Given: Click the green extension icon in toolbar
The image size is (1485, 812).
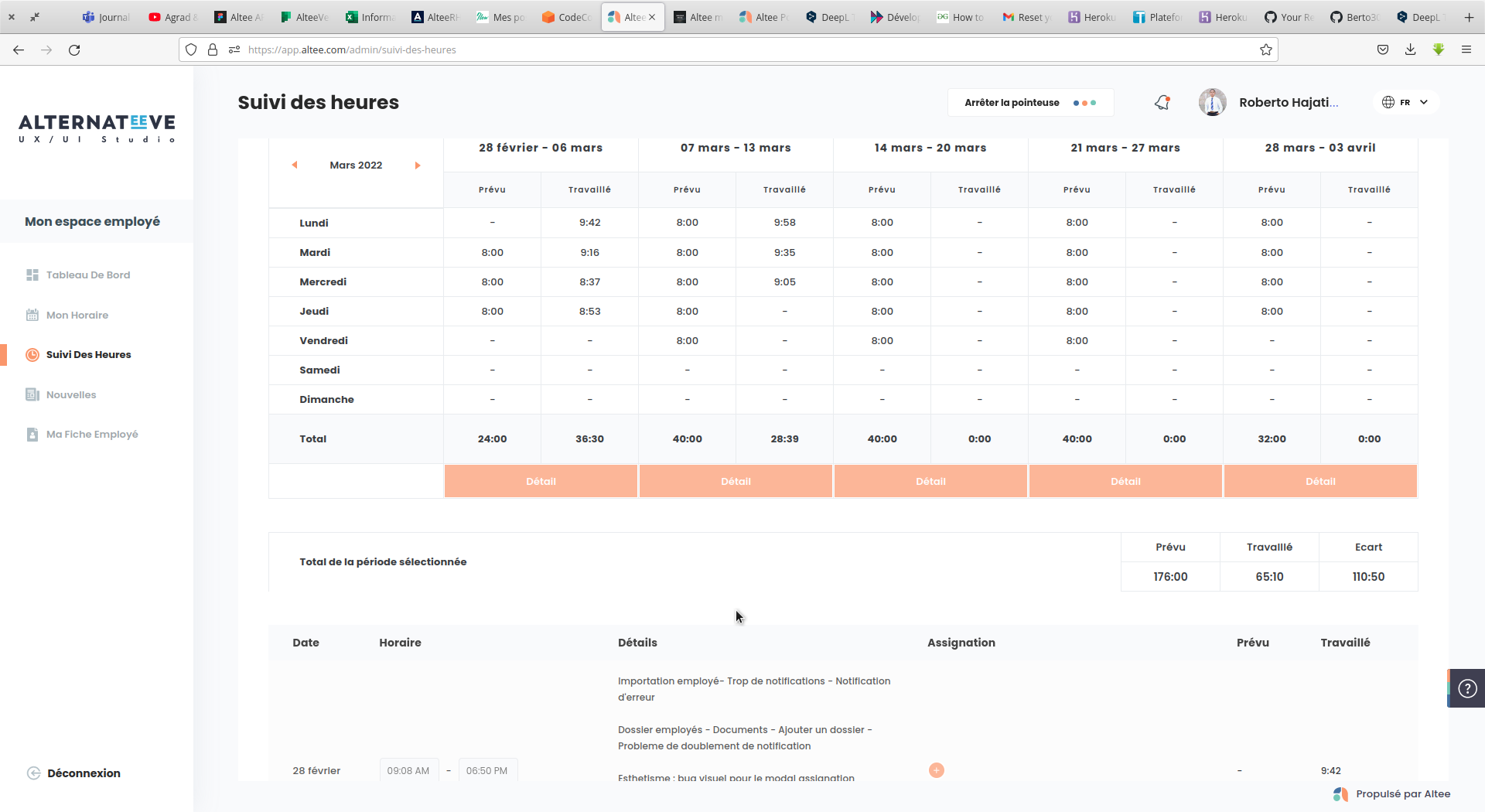Looking at the screenshot, I should click(x=1439, y=49).
